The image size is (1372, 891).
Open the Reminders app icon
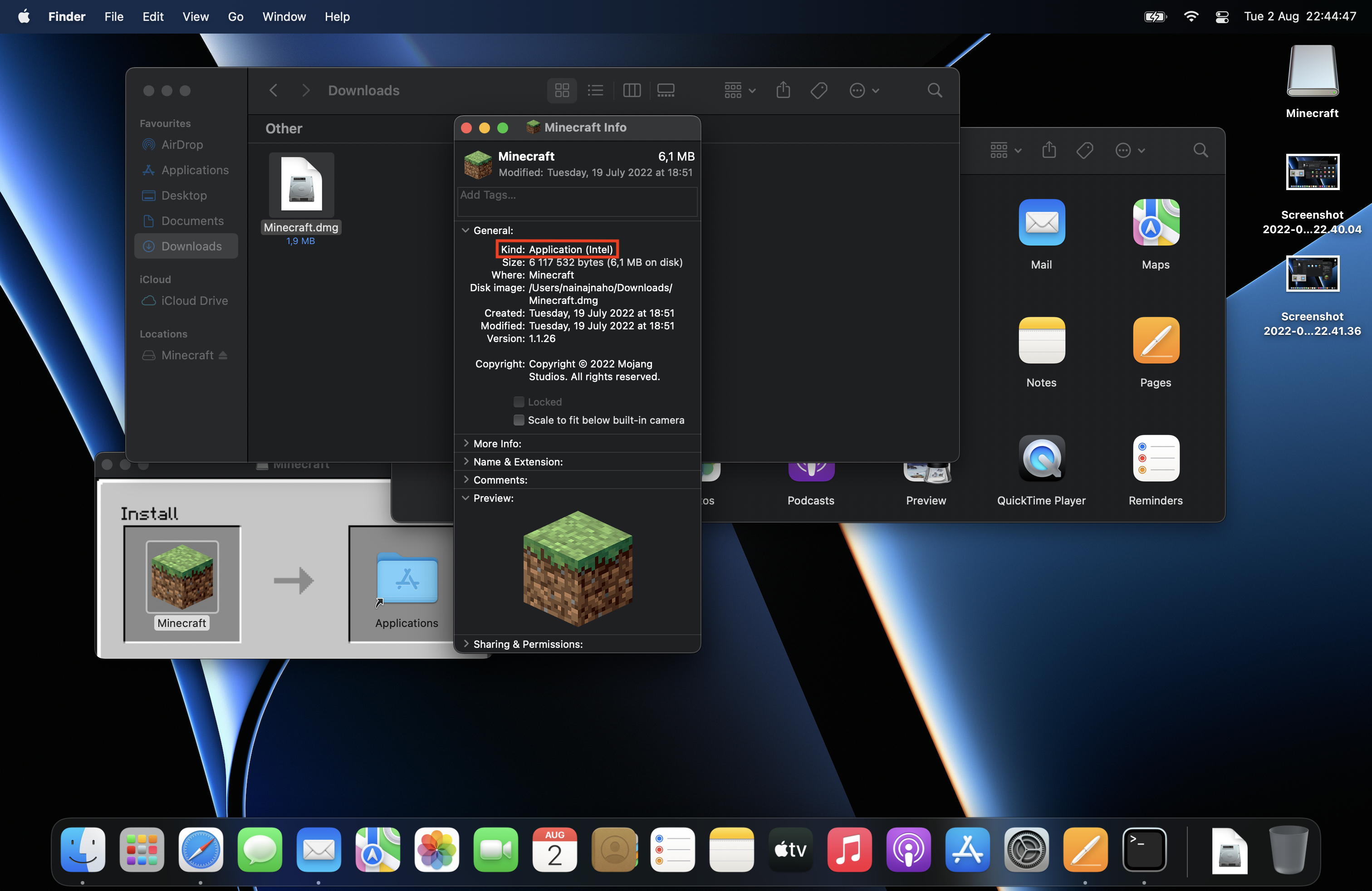1155,458
